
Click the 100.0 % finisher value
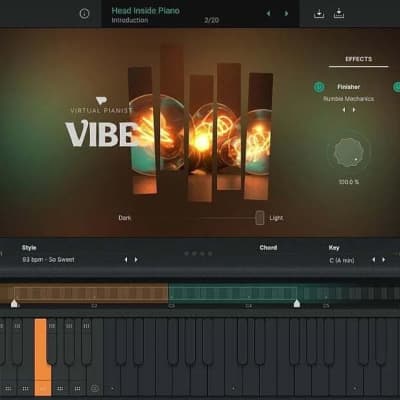[349, 182]
